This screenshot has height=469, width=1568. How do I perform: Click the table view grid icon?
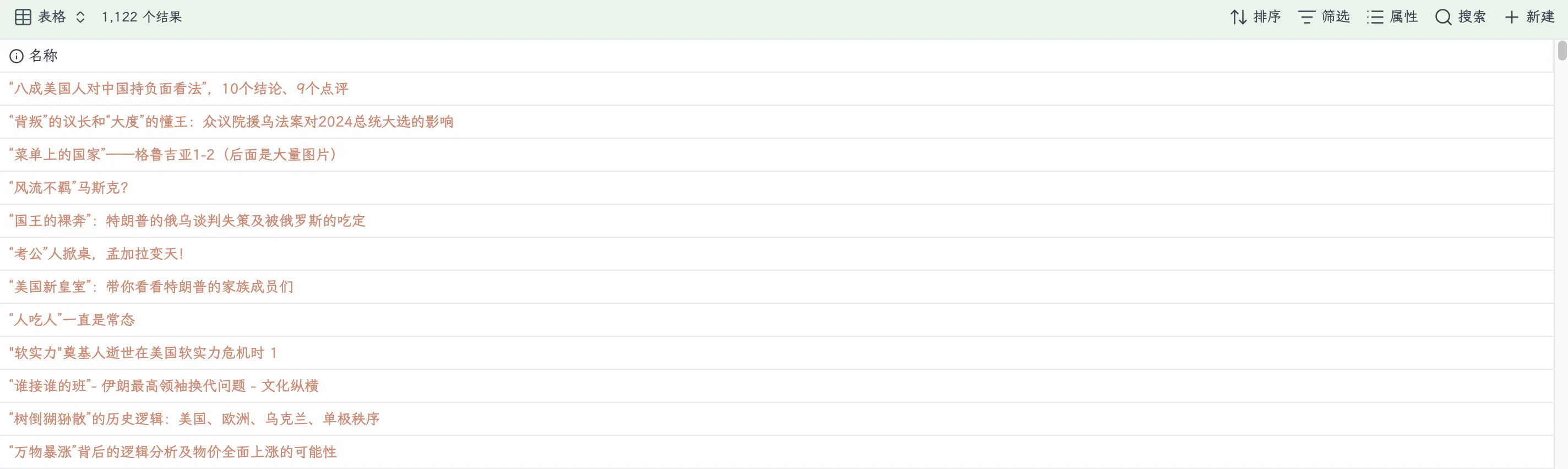point(23,17)
